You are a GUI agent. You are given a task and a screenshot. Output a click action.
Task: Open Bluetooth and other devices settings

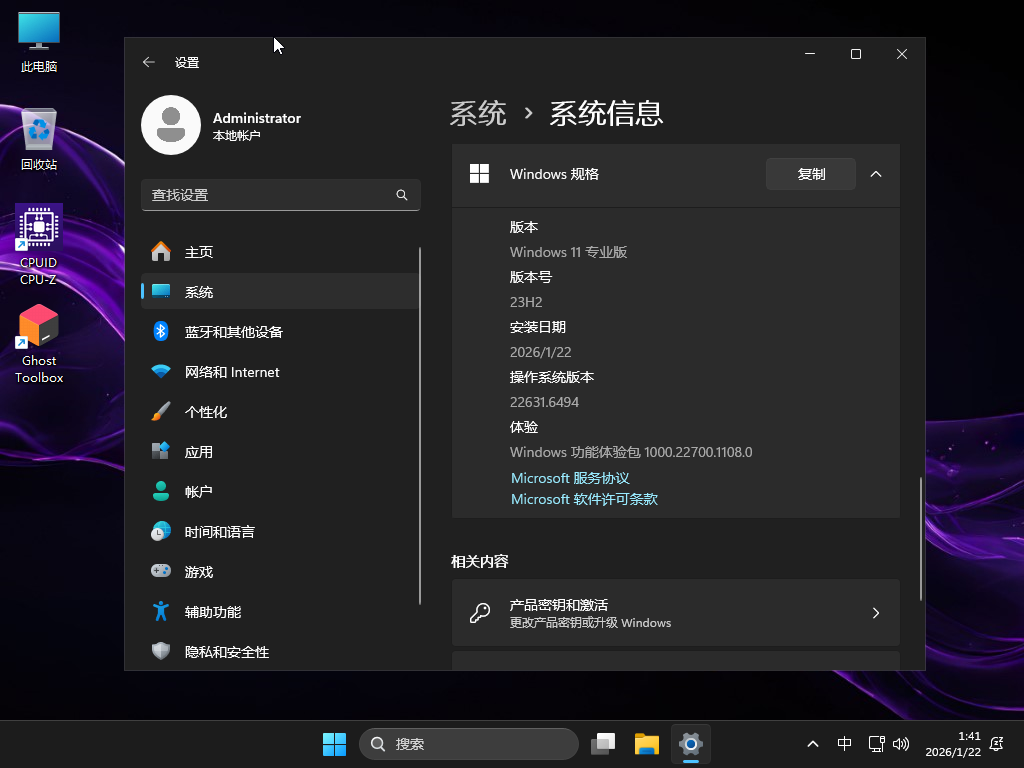click(x=233, y=332)
